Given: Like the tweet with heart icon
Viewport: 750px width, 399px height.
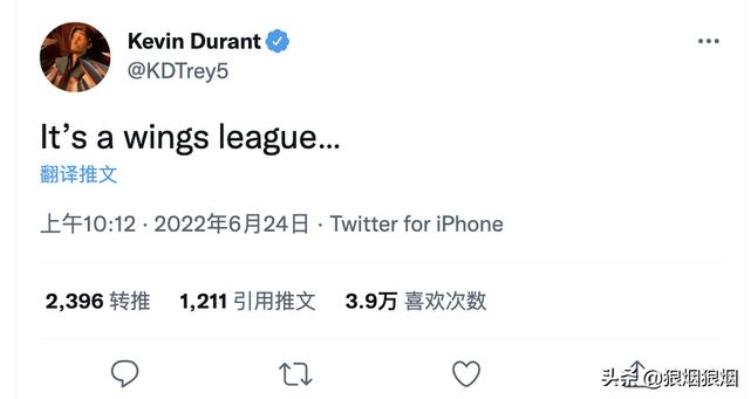Looking at the screenshot, I should click(x=466, y=374).
